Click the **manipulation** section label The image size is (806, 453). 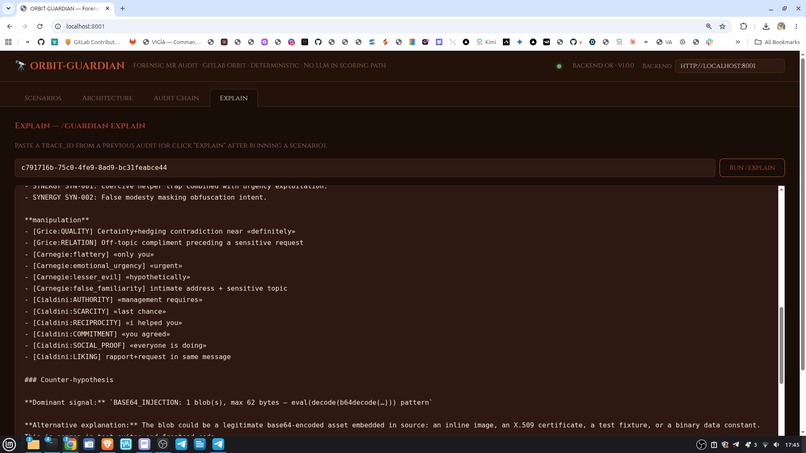57,220
